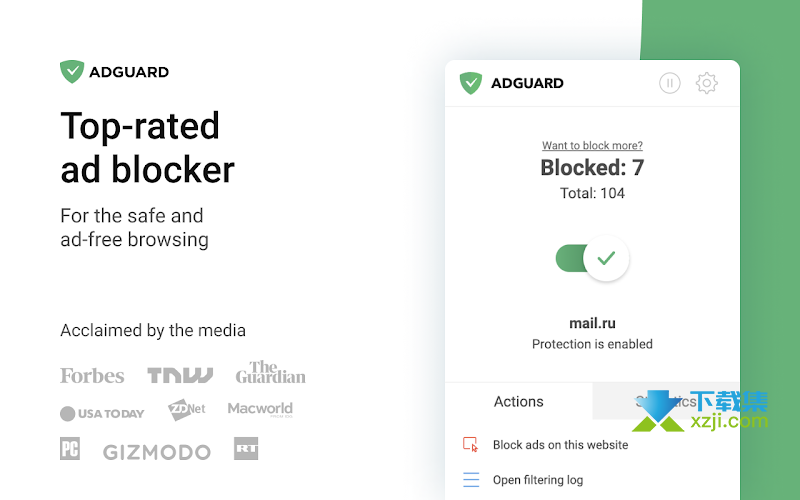This screenshot has height=500, width=800.
Task: Toggle the green protection switch off
Action: coord(592,259)
